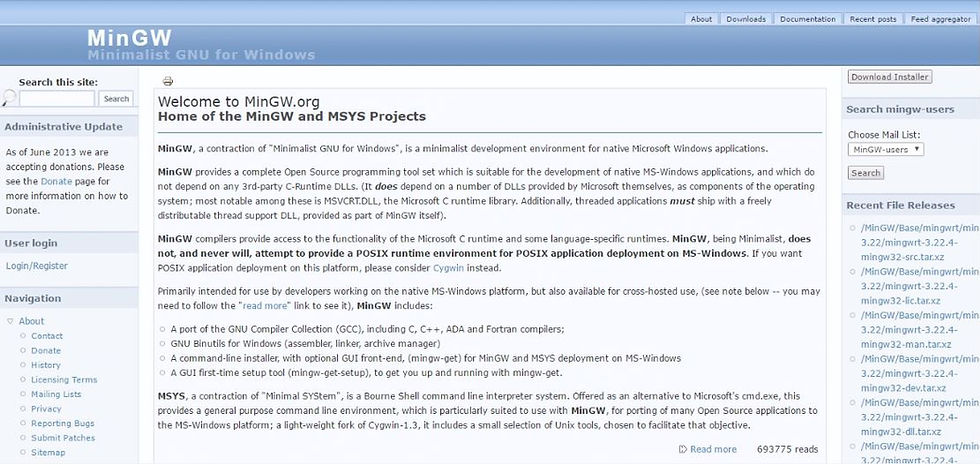
Task: Open the Feed aggregator tab
Action: point(941,19)
